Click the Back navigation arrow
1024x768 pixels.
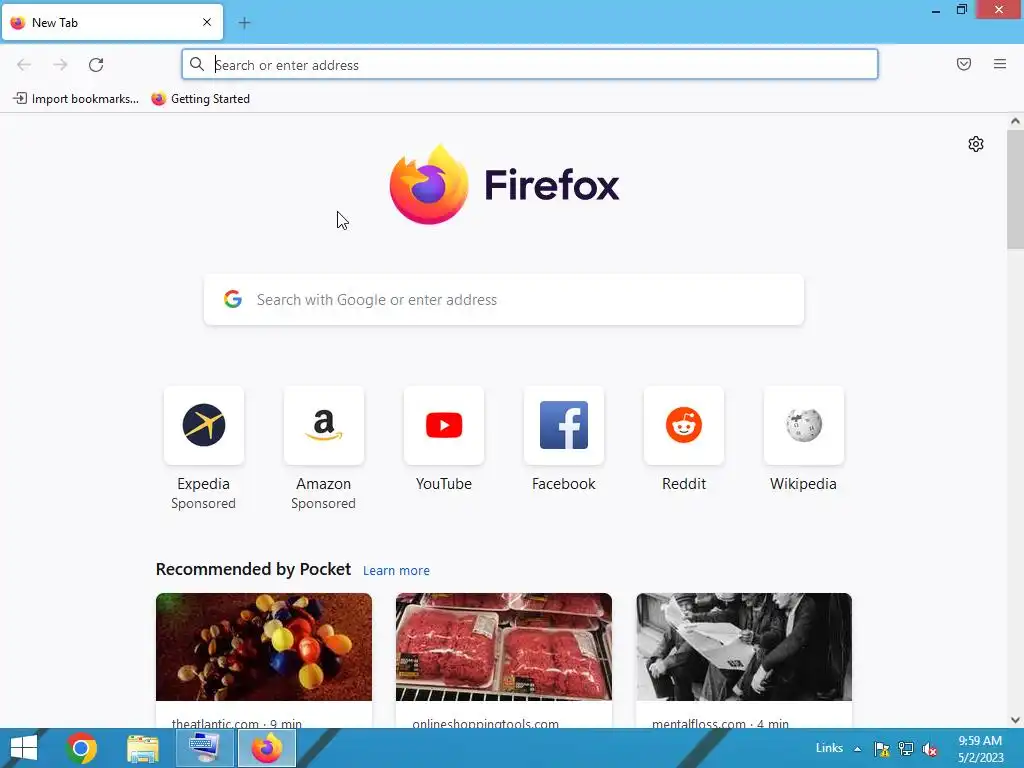(24, 65)
